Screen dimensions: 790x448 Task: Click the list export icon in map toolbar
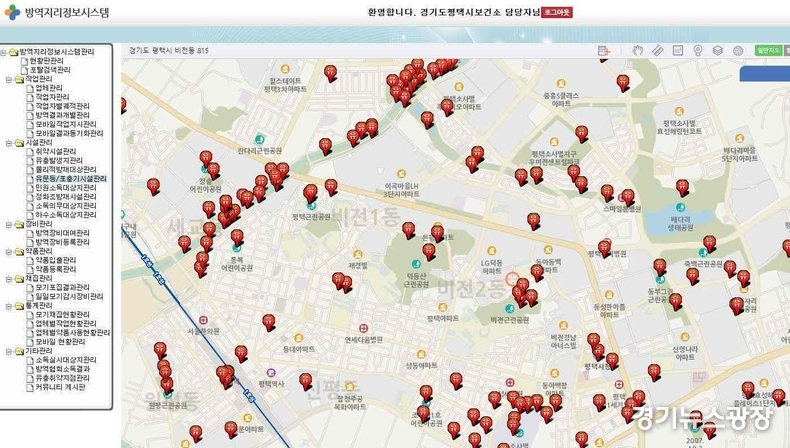coord(603,50)
